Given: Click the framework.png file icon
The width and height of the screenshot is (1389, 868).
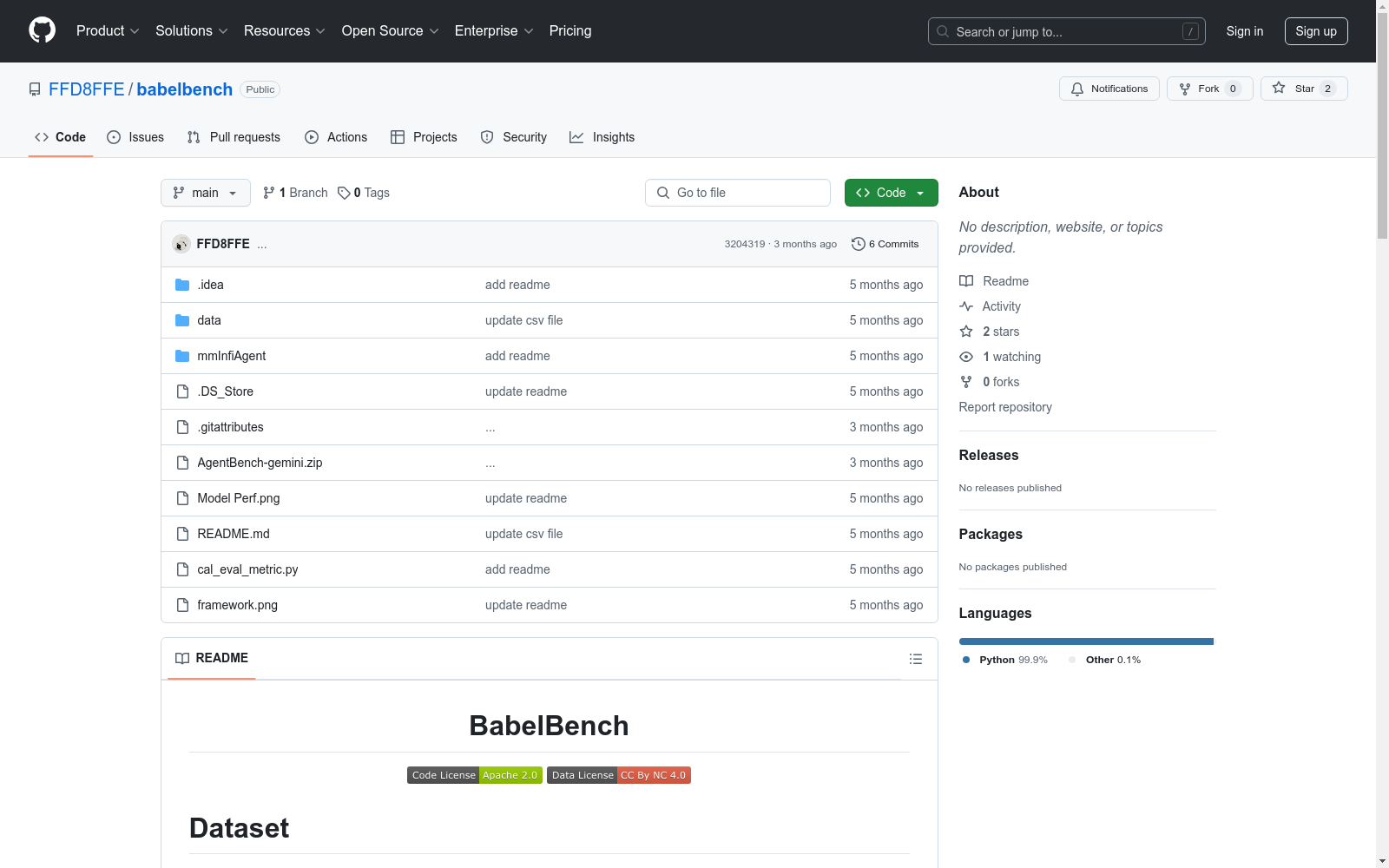Looking at the screenshot, I should point(182,605).
